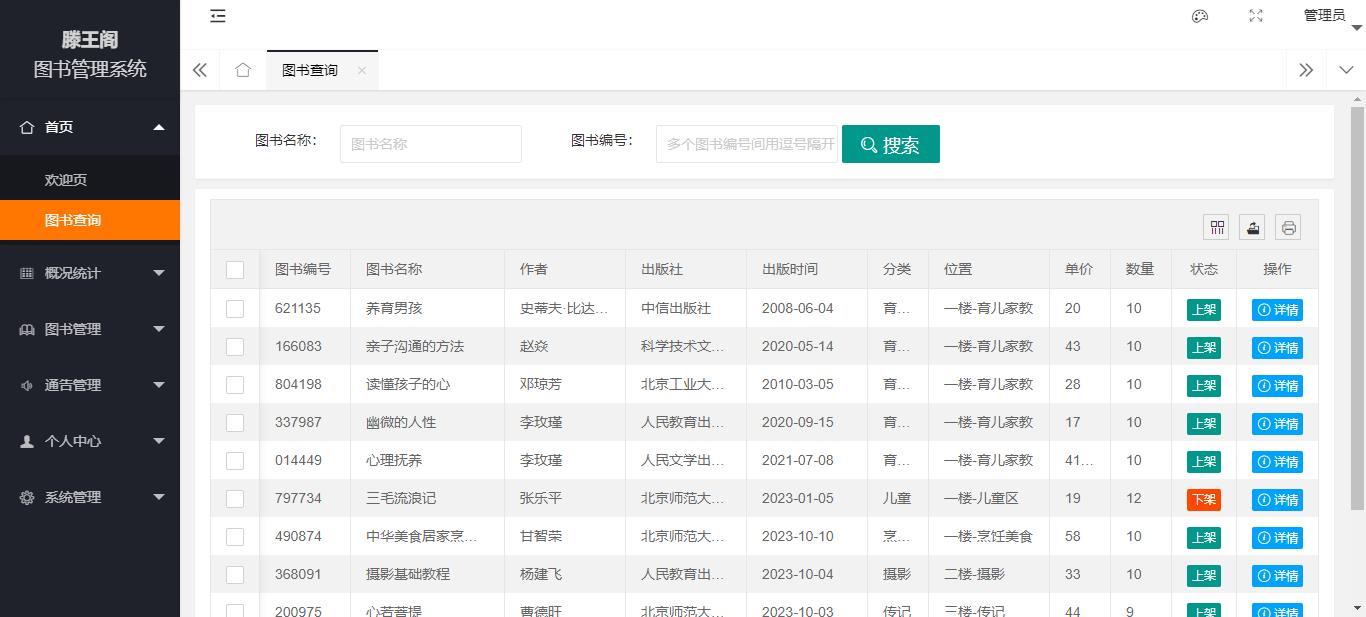Go to the home tab house icon

[x=243, y=70]
